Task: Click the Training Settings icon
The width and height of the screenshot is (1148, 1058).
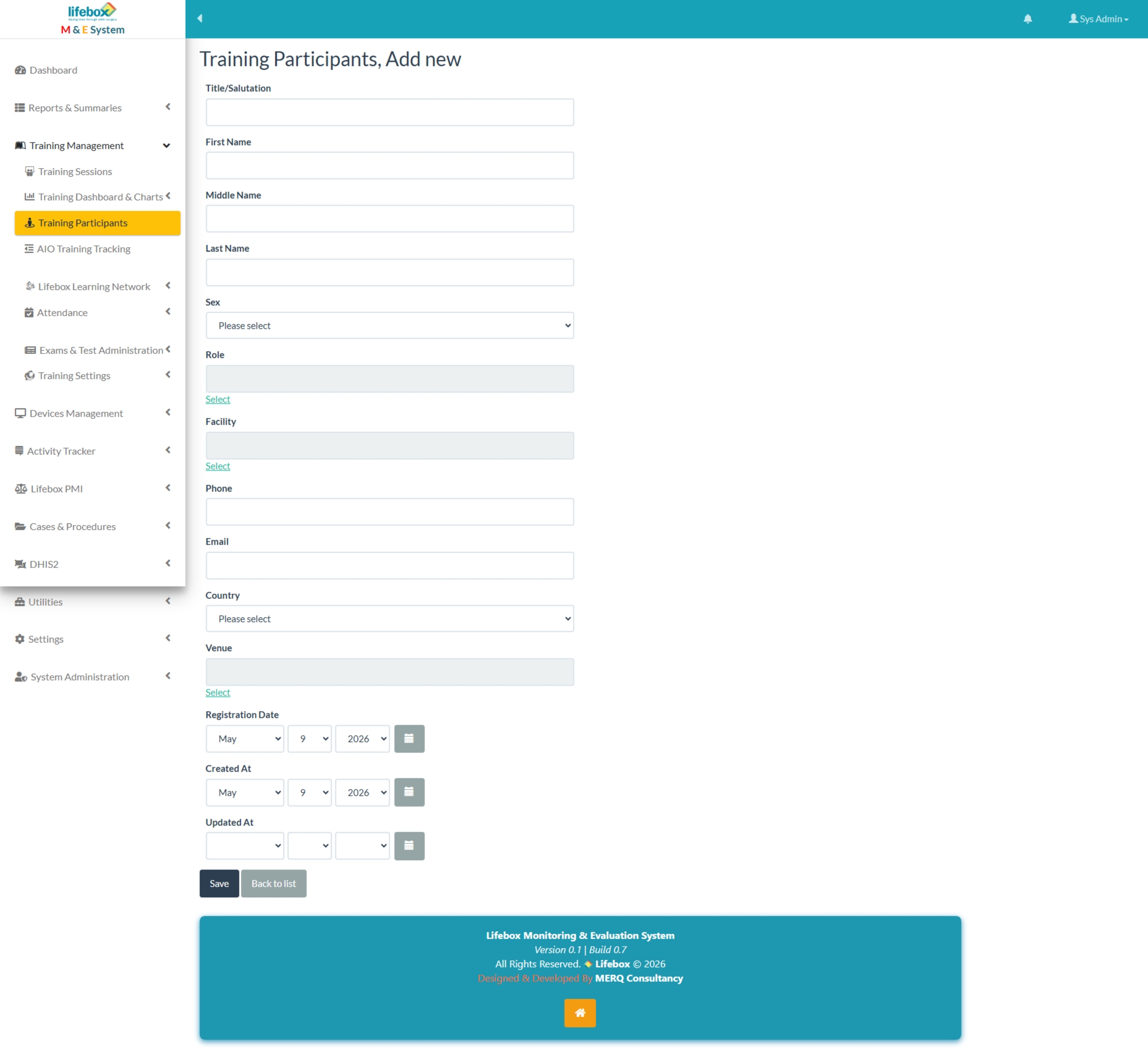Action: [x=30, y=376]
